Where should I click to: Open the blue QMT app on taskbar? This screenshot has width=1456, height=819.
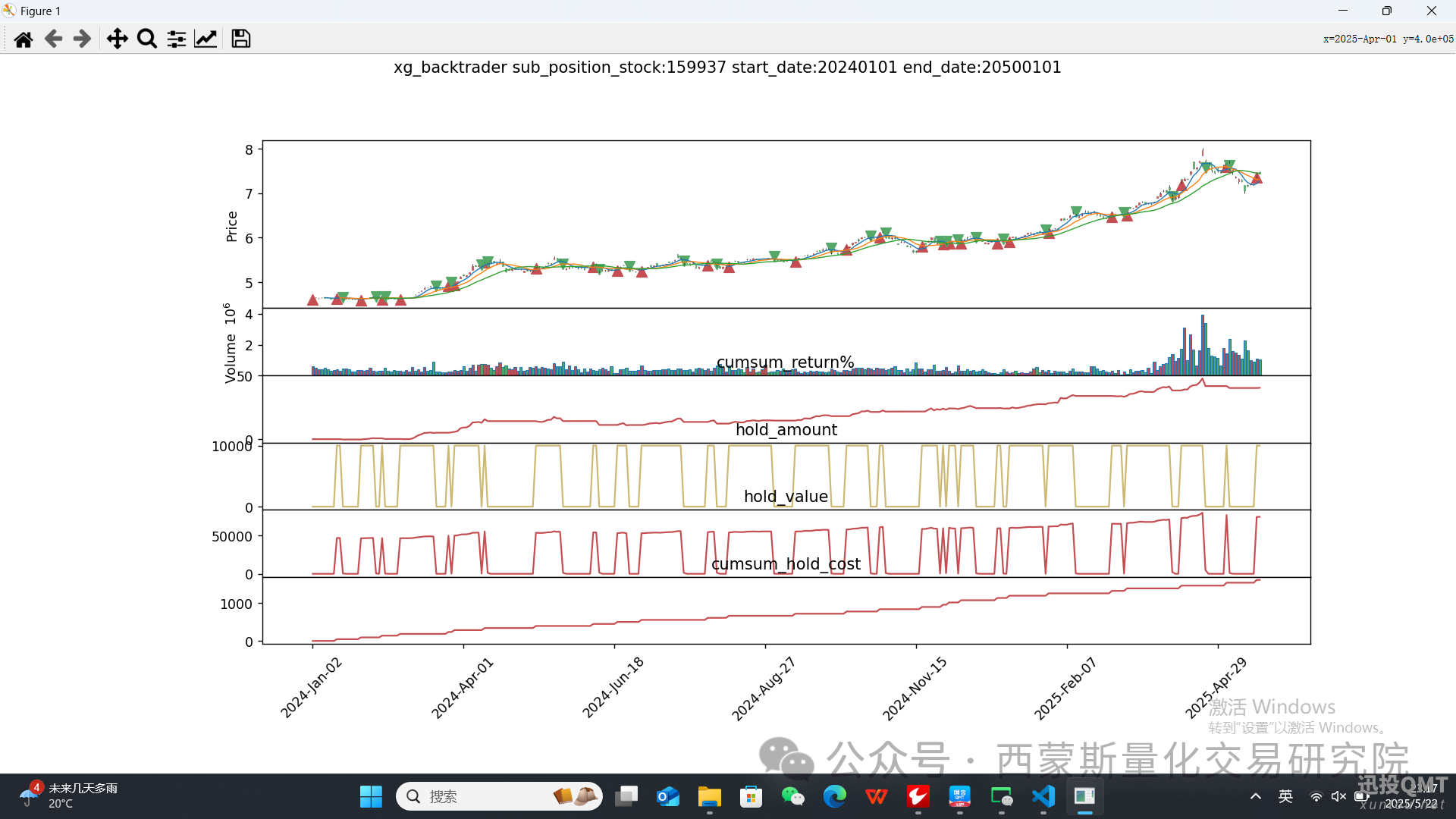pyautogui.click(x=960, y=796)
